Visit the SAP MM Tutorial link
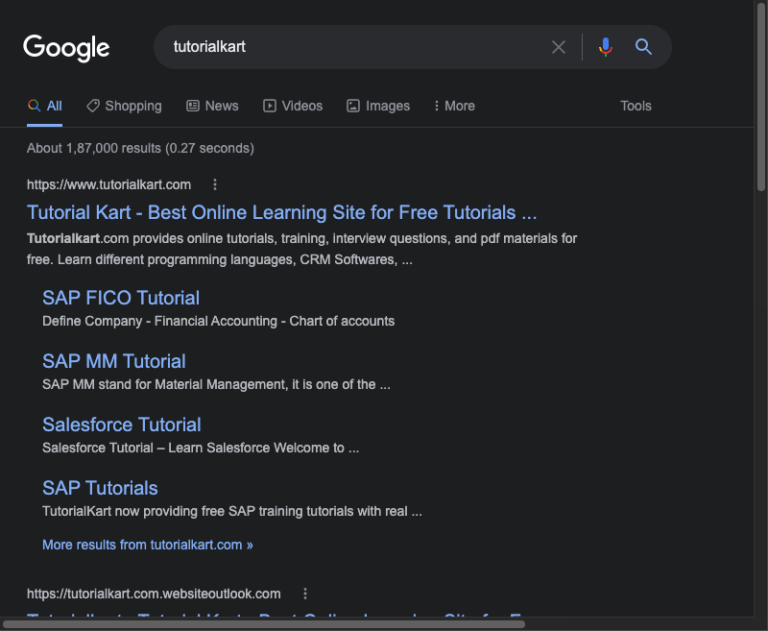Image resolution: width=768 pixels, height=631 pixels. coord(114,361)
